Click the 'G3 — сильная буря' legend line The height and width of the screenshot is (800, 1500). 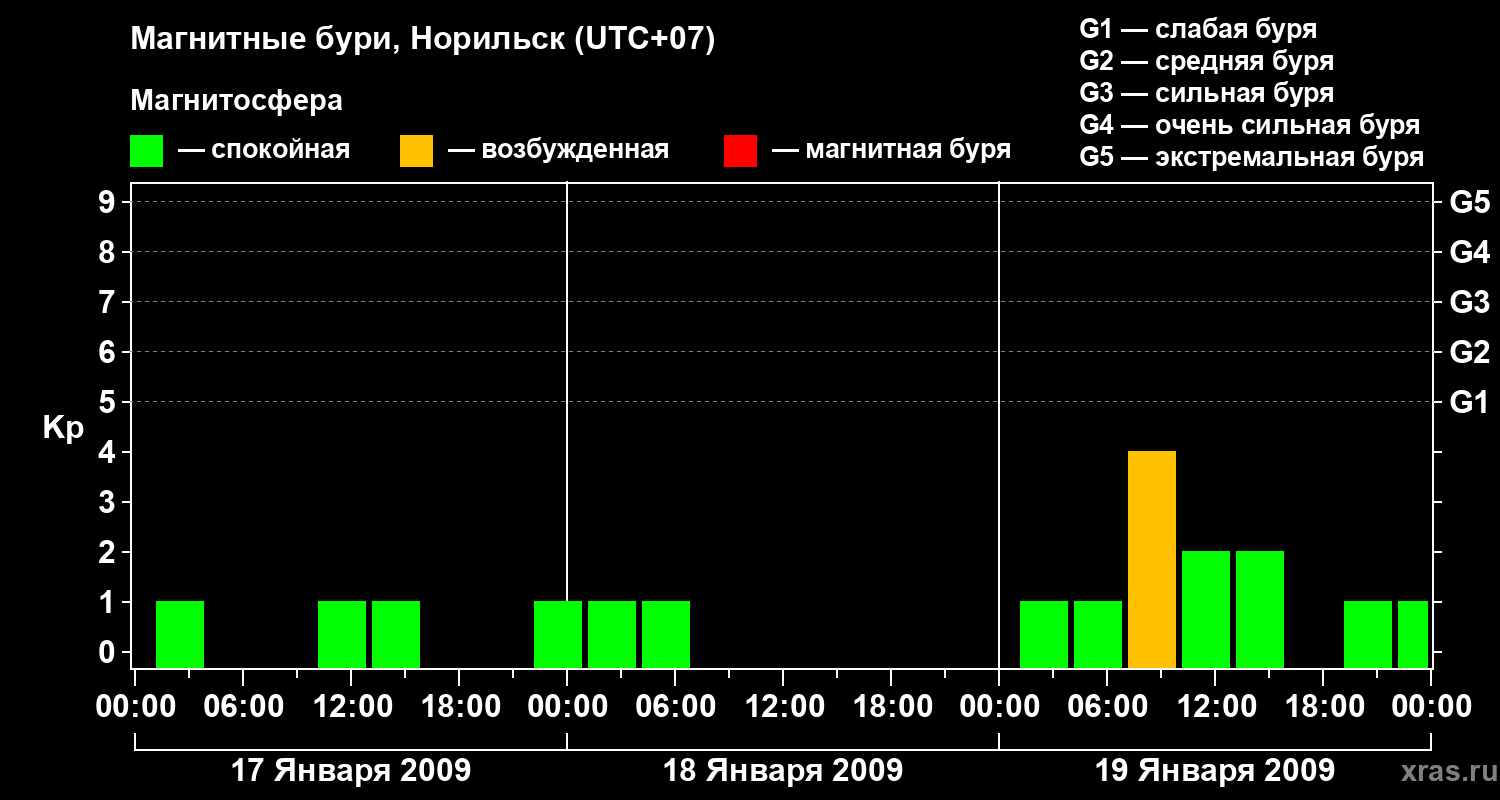pyautogui.click(x=1206, y=93)
